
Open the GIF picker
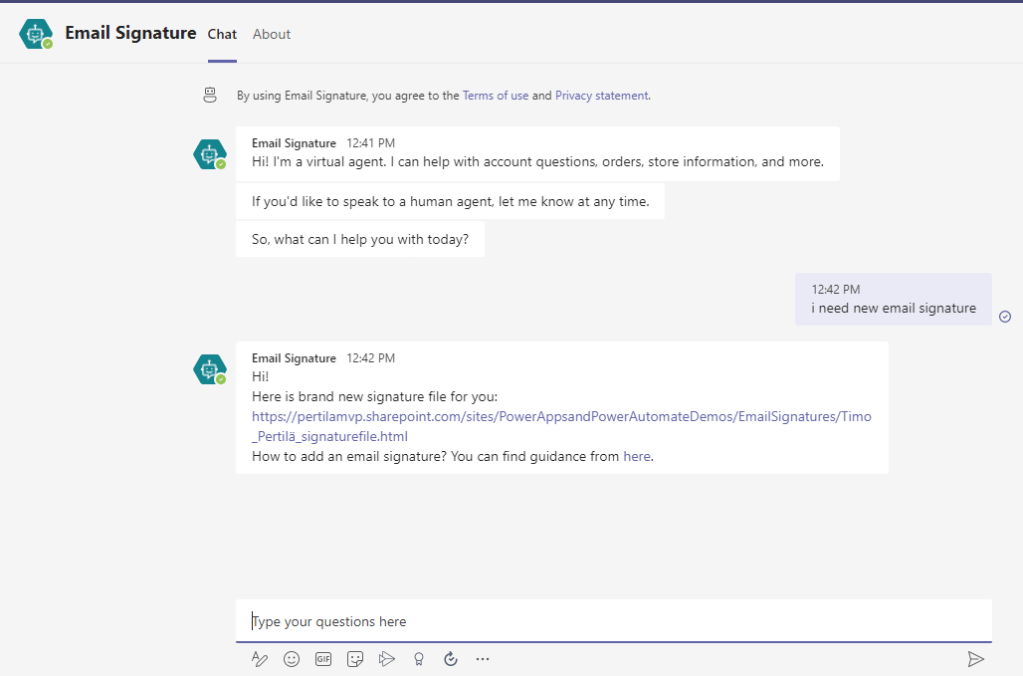(x=323, y=659)
